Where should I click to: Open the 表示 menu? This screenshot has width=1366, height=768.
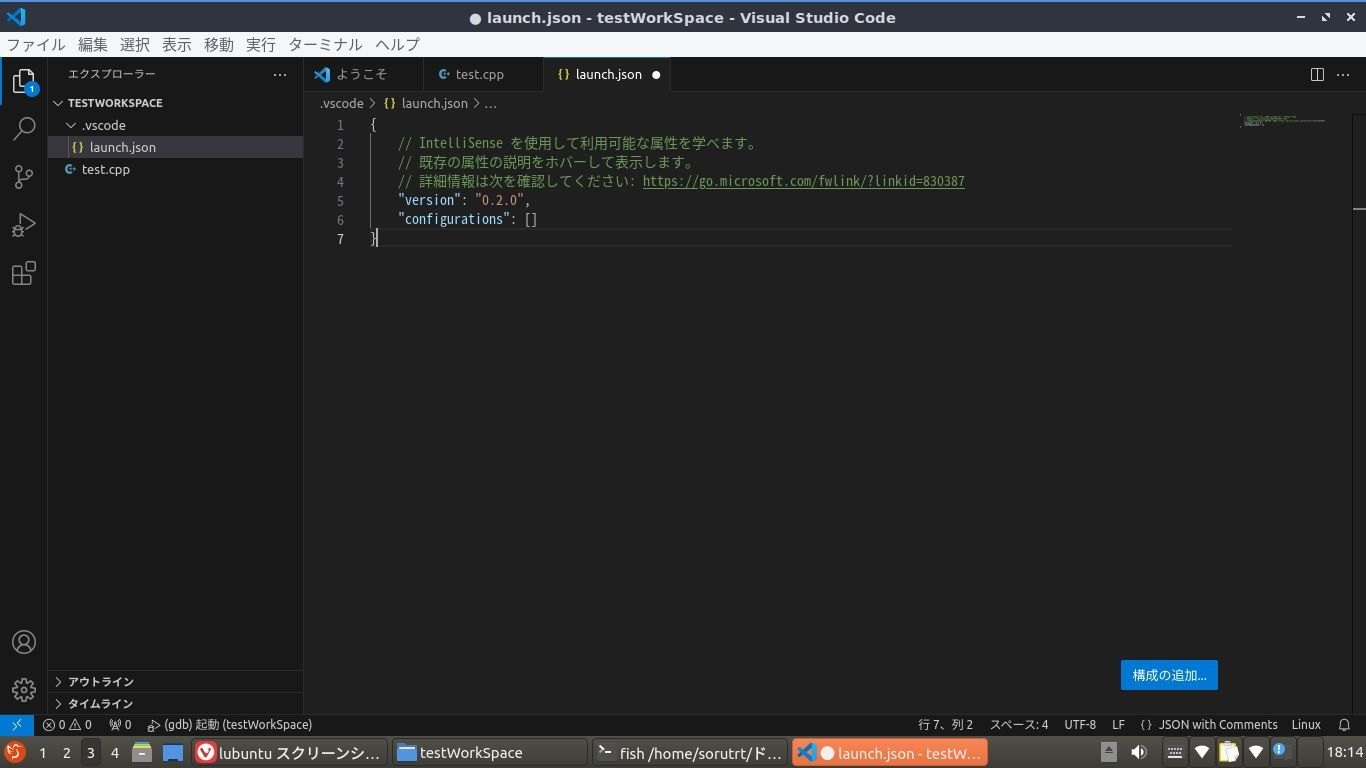177,45
